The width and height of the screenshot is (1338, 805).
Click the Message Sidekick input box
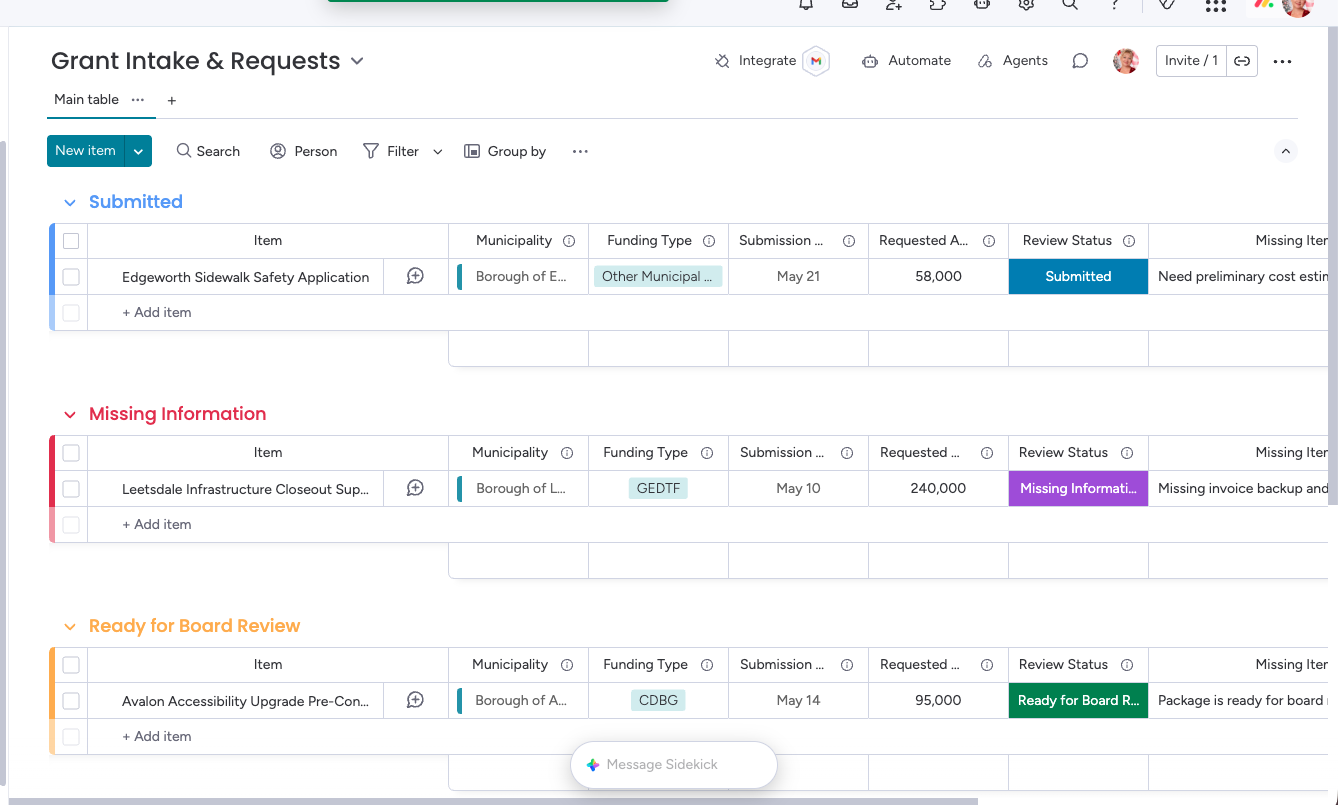674,765
